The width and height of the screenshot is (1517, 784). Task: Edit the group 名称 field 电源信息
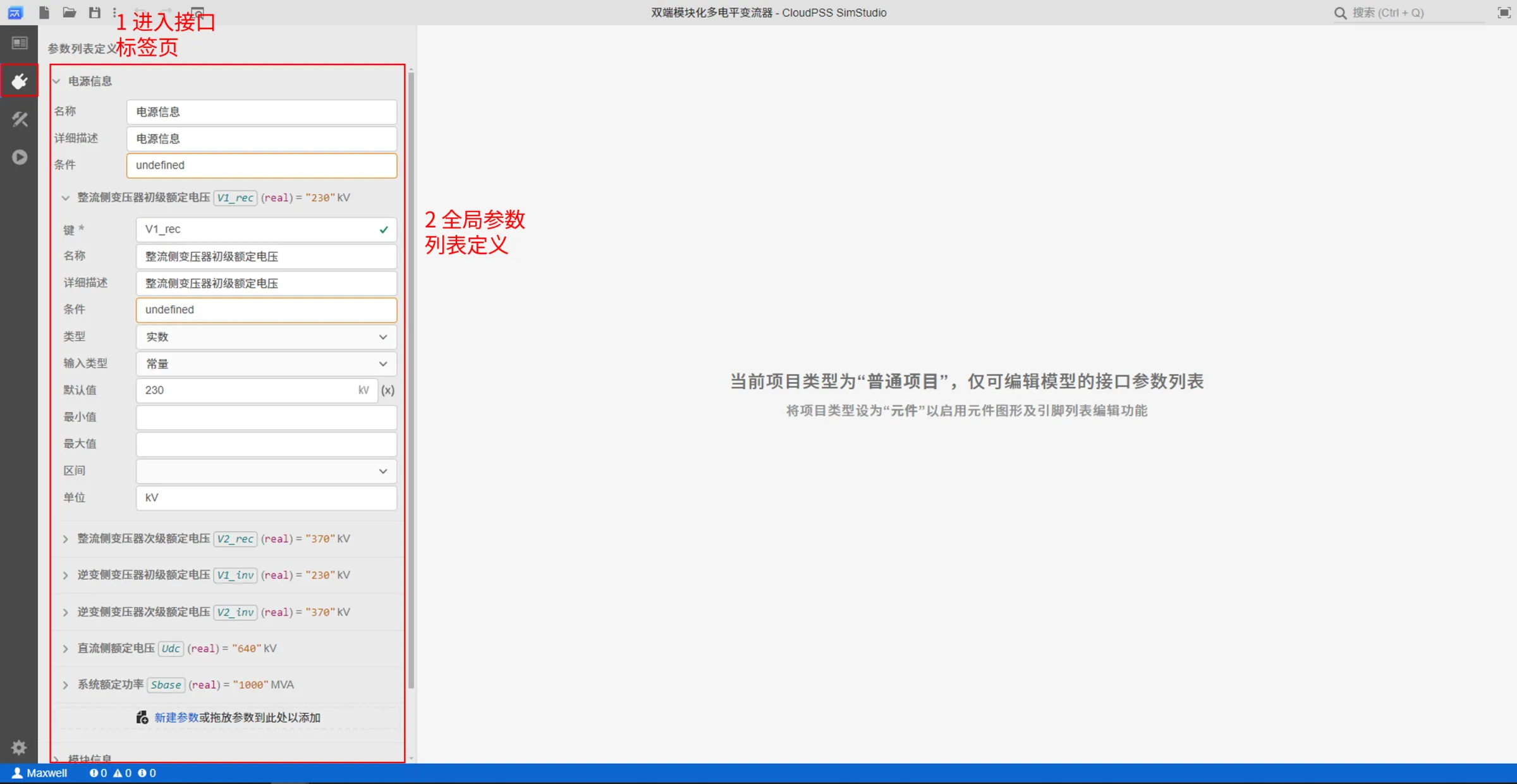(x=262, y=112)
